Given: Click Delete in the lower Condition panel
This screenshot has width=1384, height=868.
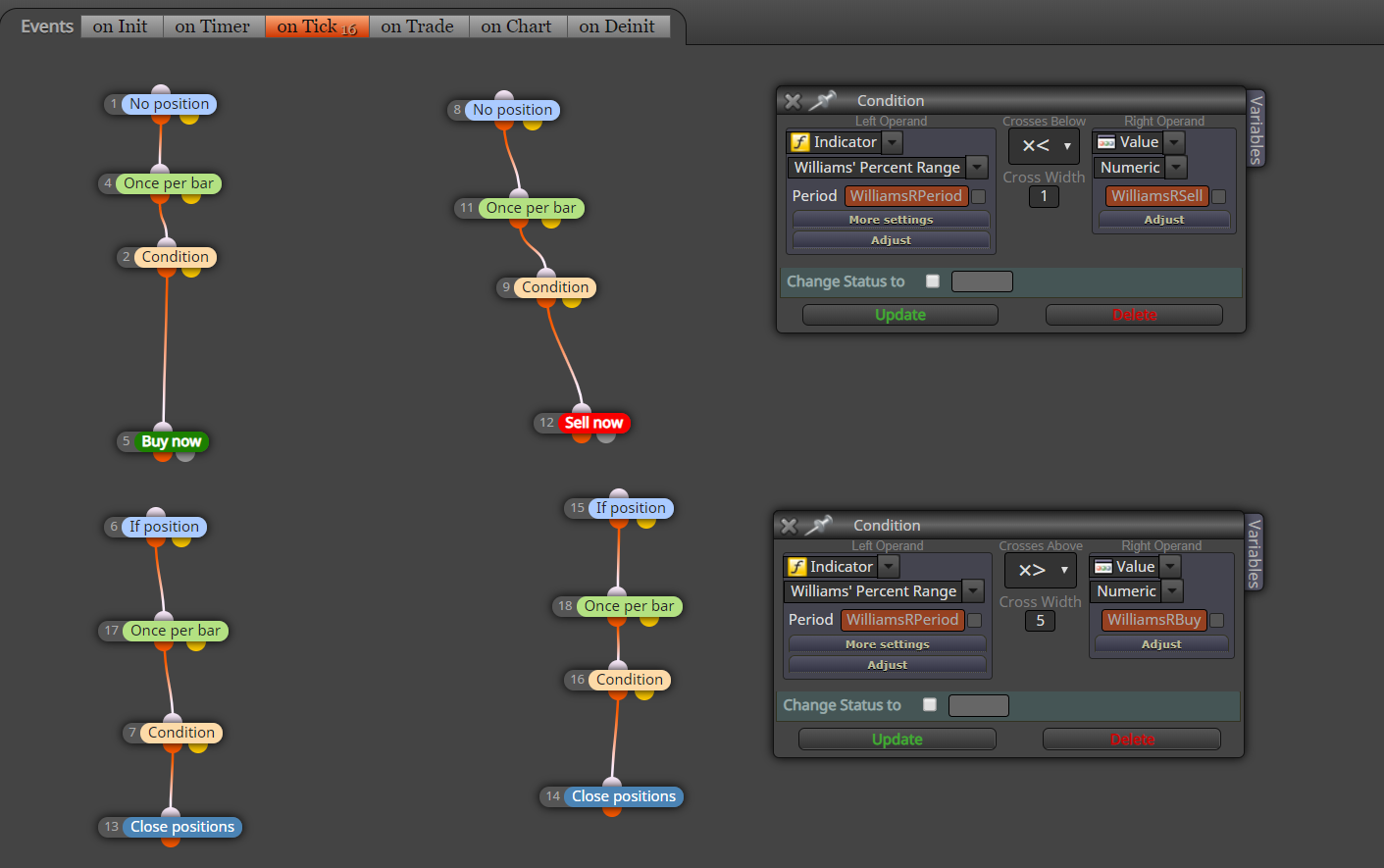Looking at the screenshot, I should coord(1132,740).
